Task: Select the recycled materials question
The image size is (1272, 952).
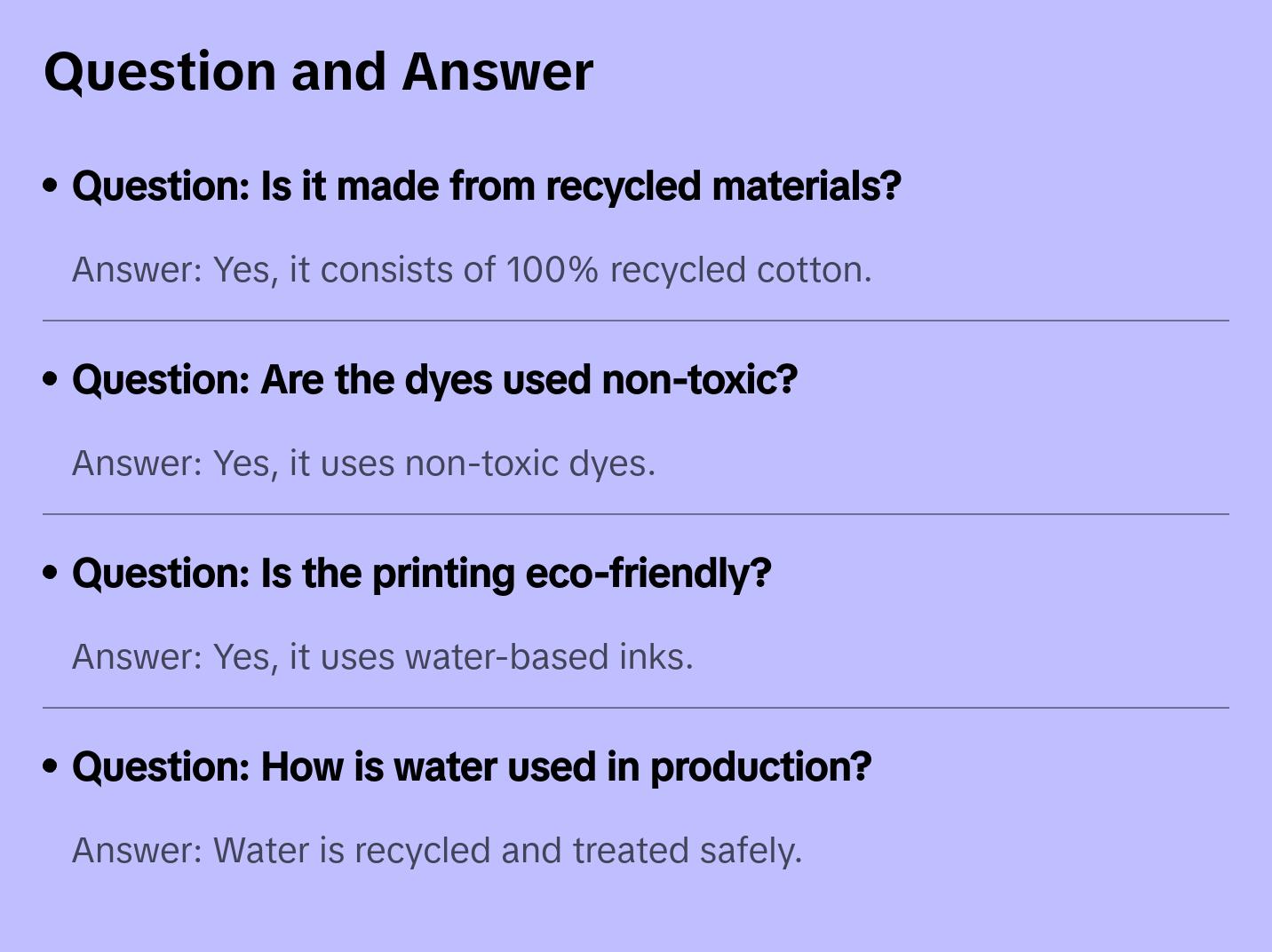Action: click(x=486, y=186)
